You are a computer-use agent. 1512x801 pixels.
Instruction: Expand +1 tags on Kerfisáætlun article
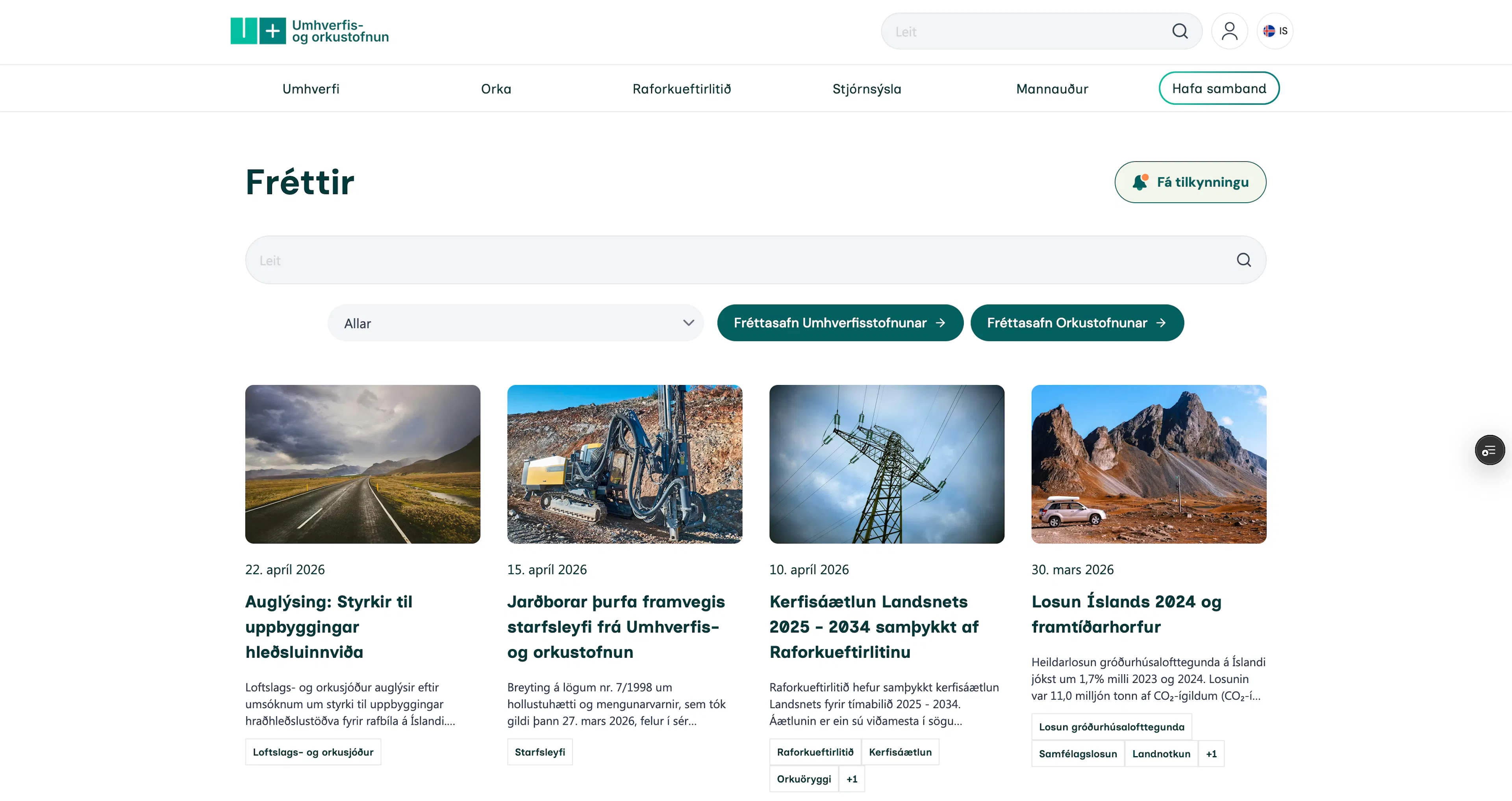pyautogui.click(x=852, y=779)
